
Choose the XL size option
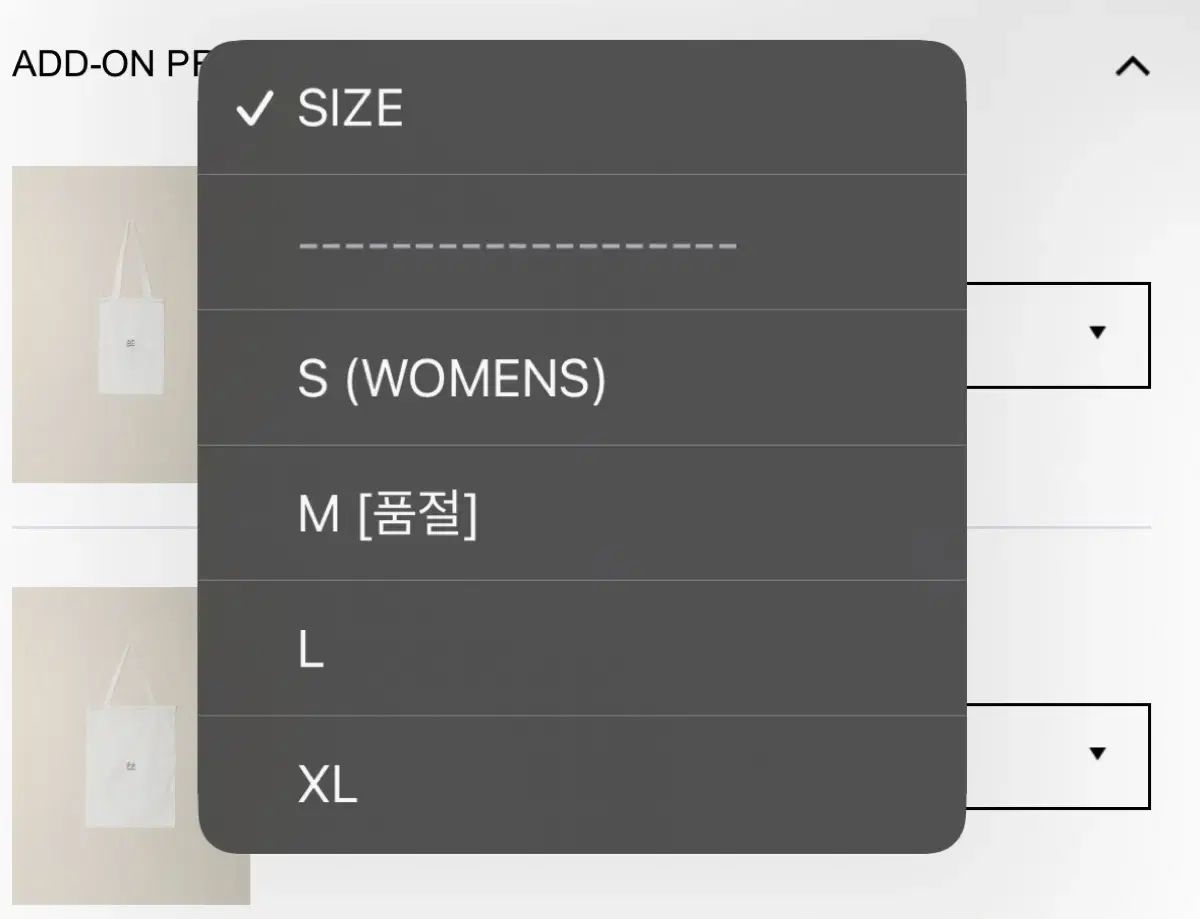click(327, 785)
